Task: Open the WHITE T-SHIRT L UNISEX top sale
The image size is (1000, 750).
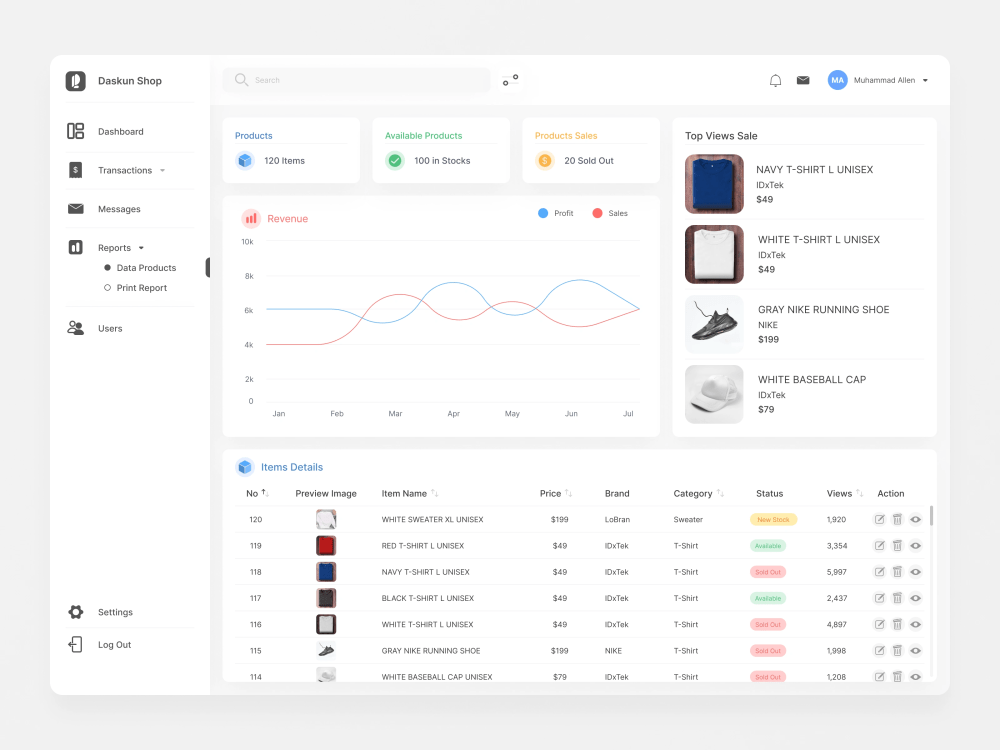Action: click(x=804, y=254)
